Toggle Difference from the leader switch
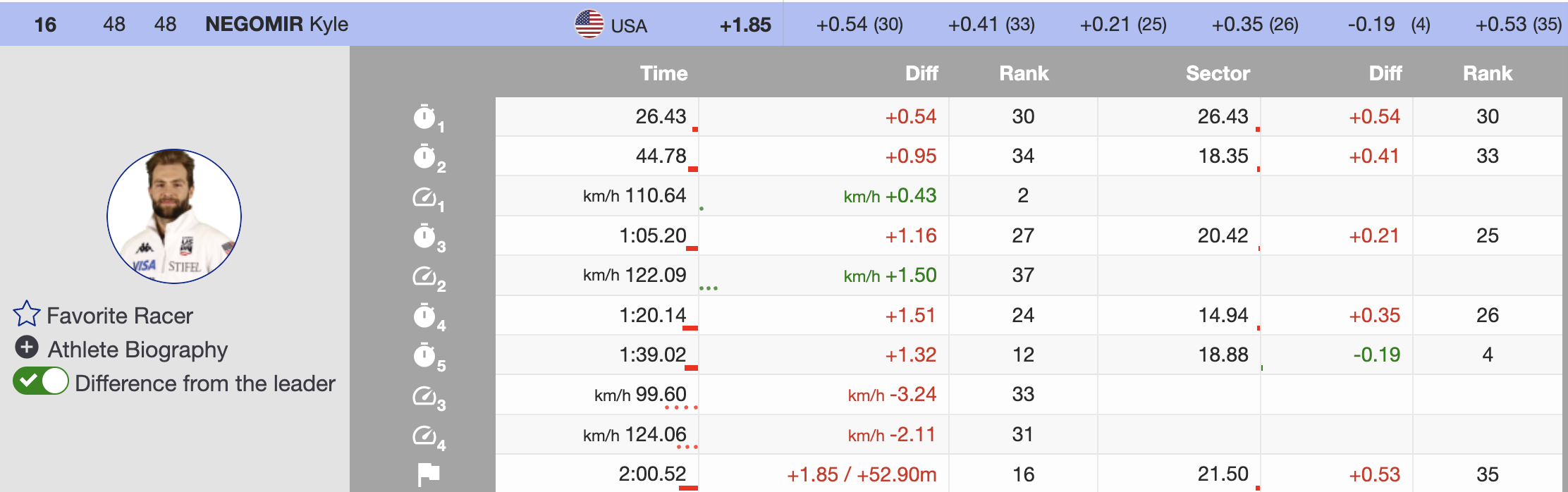The height and width of the screenshot is (492, 1568). pyautogui.click(x=41, y=381)
